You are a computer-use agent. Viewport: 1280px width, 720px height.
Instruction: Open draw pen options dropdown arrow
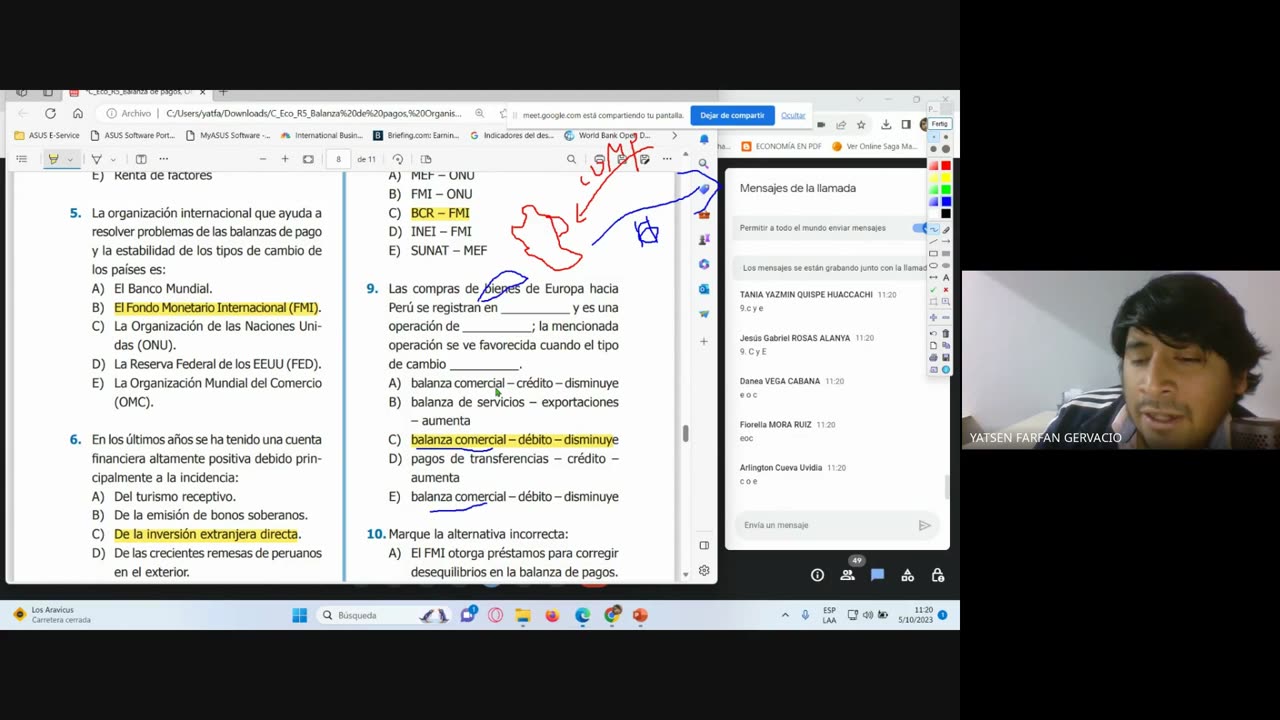pos(112,159)
